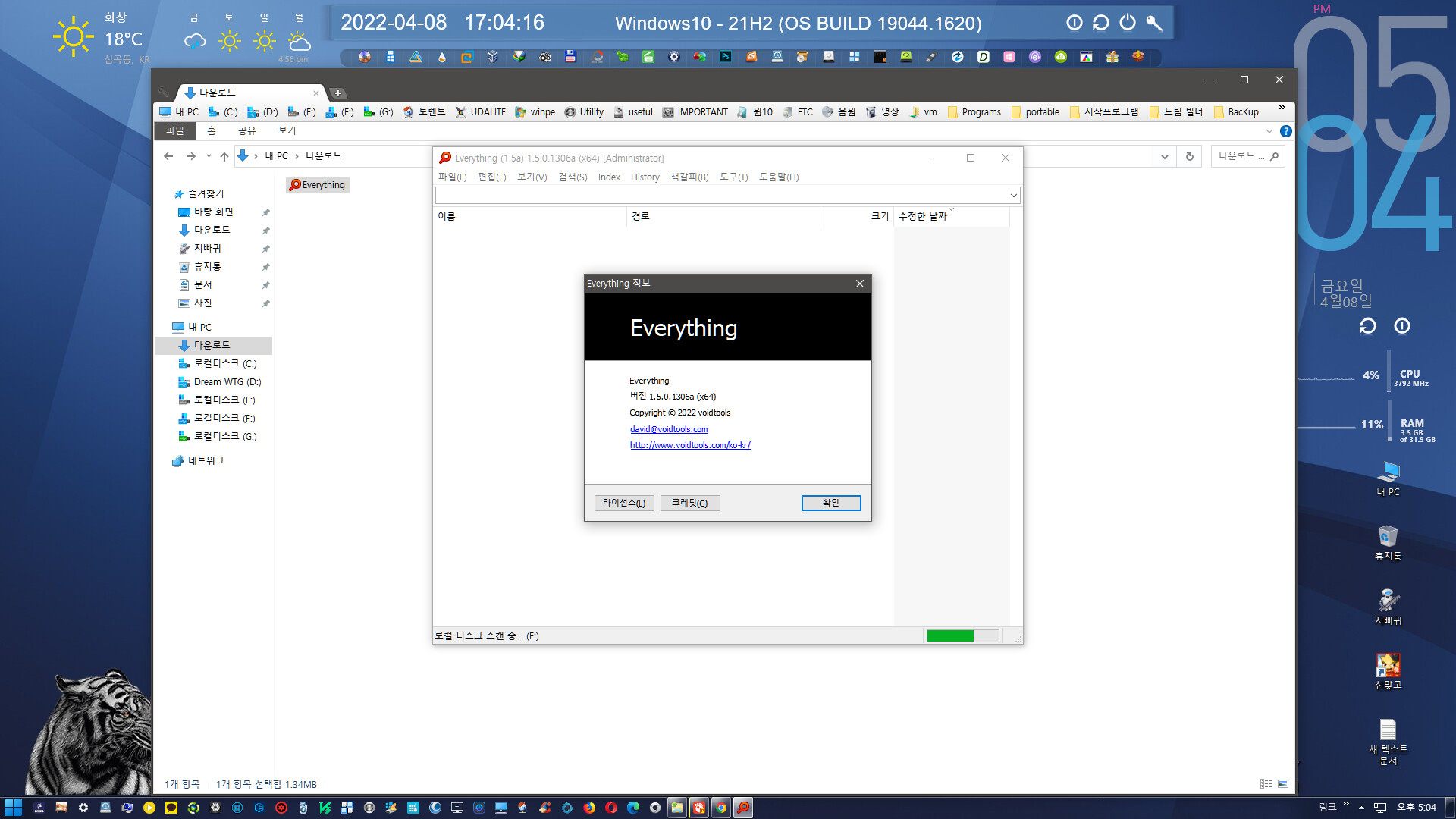Click the 다운로드 search box in Explorer
Image resolution: width=1456 pixels, height=819 pixels.
click(1248, 156)
